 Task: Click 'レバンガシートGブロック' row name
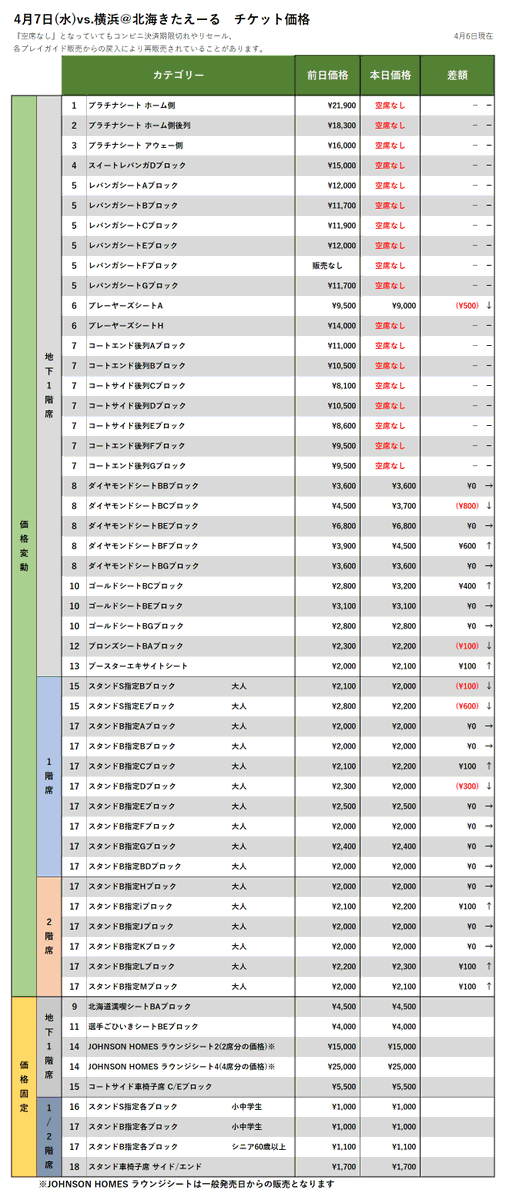[134, 285]
